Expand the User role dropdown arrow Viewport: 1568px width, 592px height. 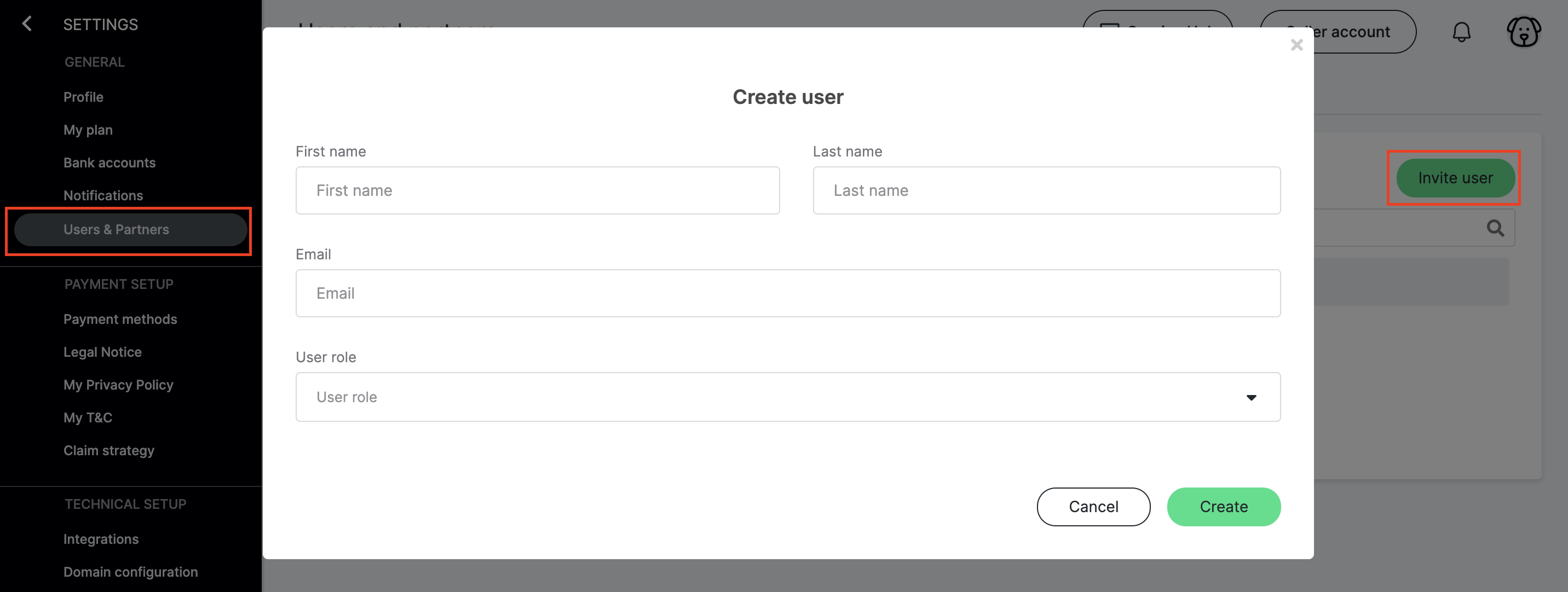pos(1251,397)
